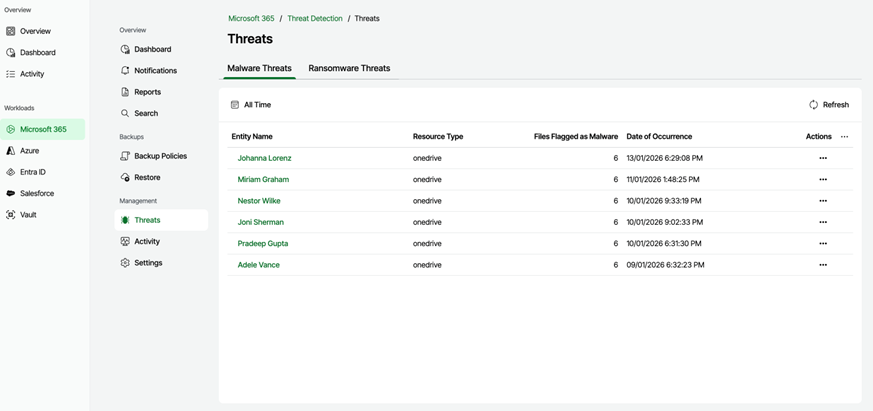
Task: Click the Management Activity icon
Action: click(x=125, y=241)
